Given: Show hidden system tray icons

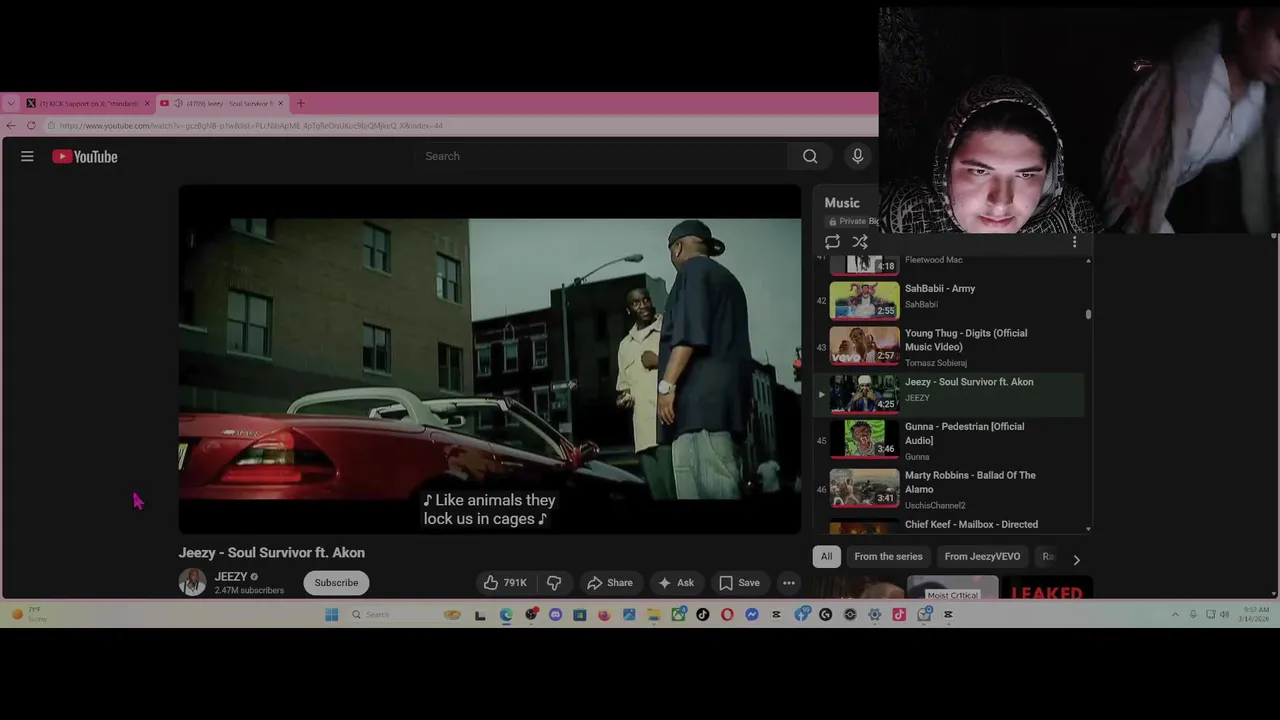Looking at the screenshot, I should click(1176, 615).
